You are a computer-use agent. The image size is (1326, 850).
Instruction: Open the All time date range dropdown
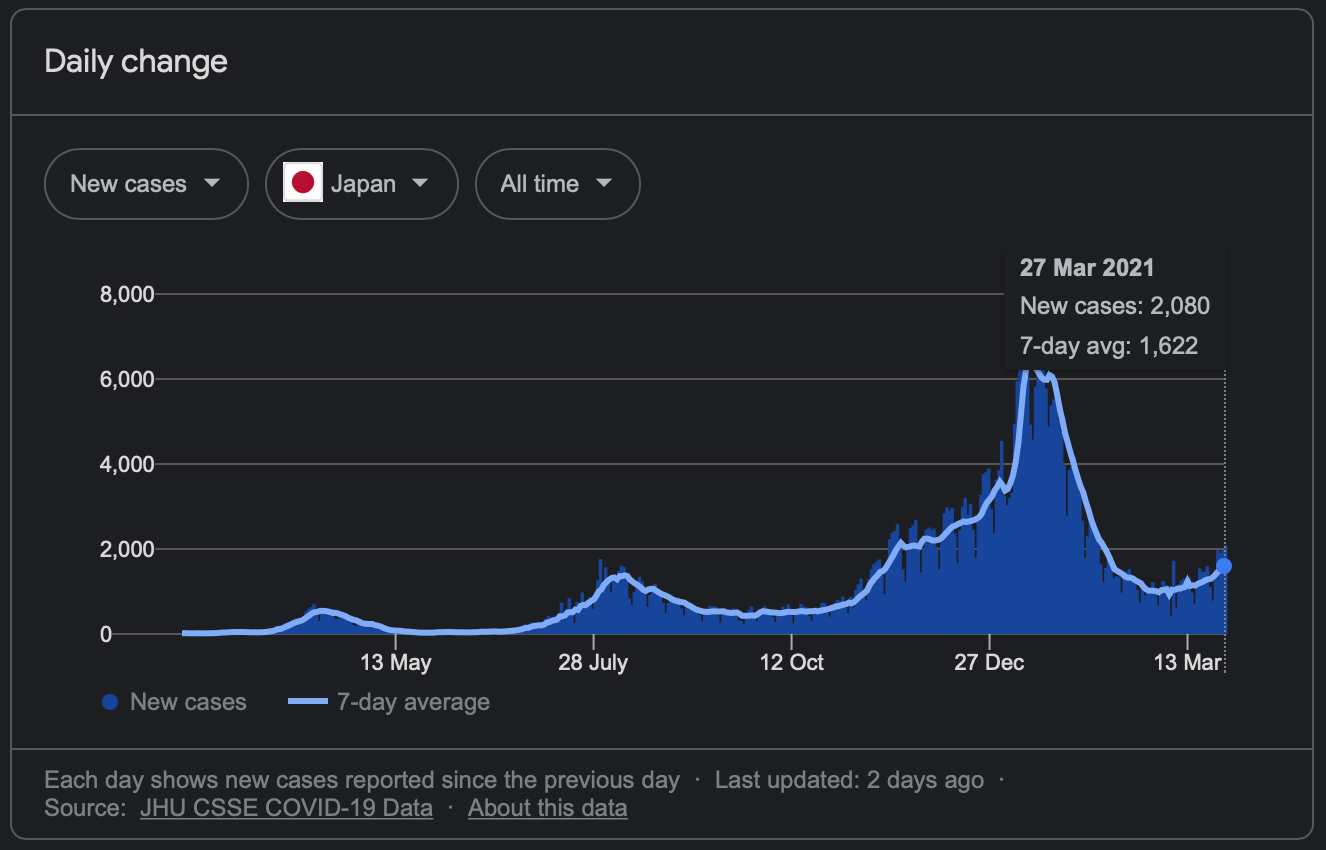coord(557,183)
